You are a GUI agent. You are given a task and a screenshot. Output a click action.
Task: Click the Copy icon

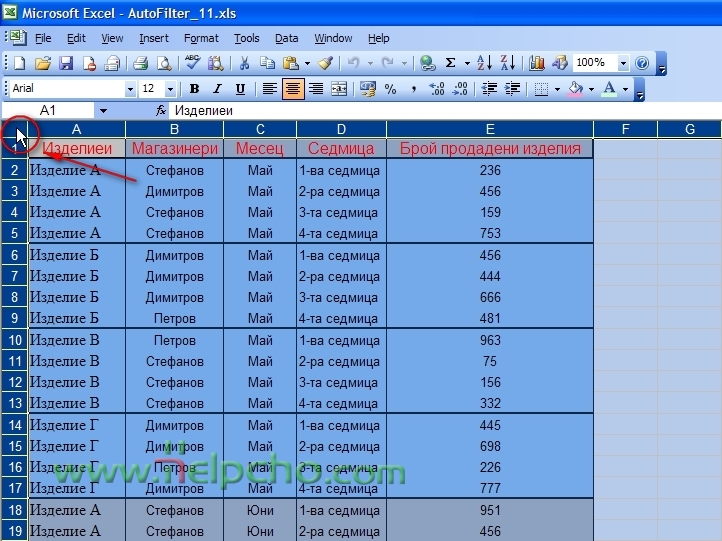coord(267,63)
